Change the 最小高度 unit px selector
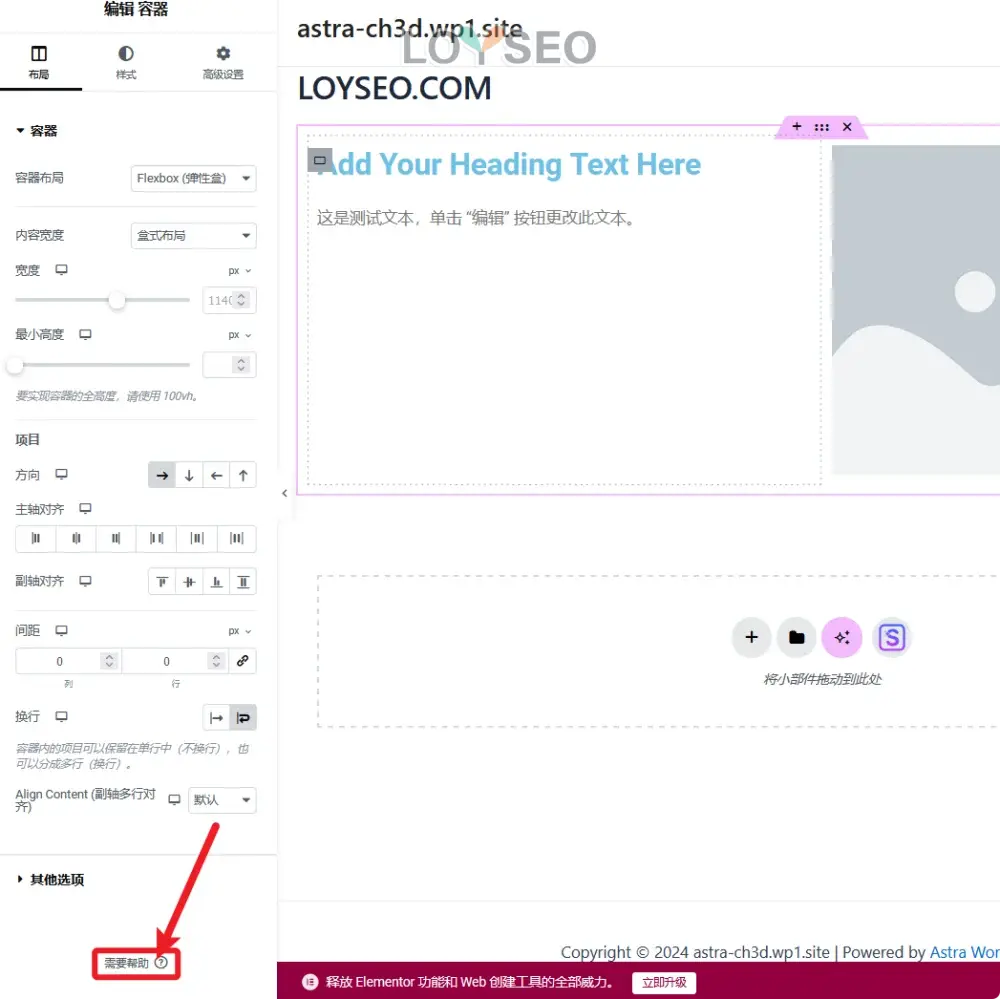 click(240, 335)
